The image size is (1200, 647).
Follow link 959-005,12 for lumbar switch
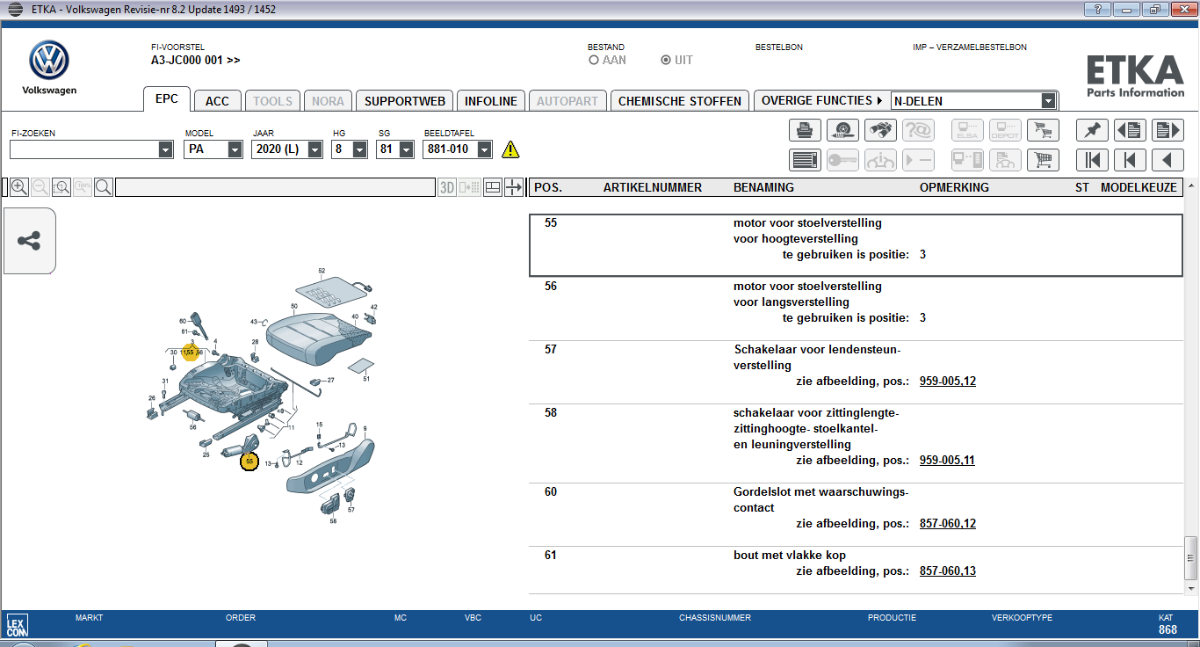click(947, 381)
